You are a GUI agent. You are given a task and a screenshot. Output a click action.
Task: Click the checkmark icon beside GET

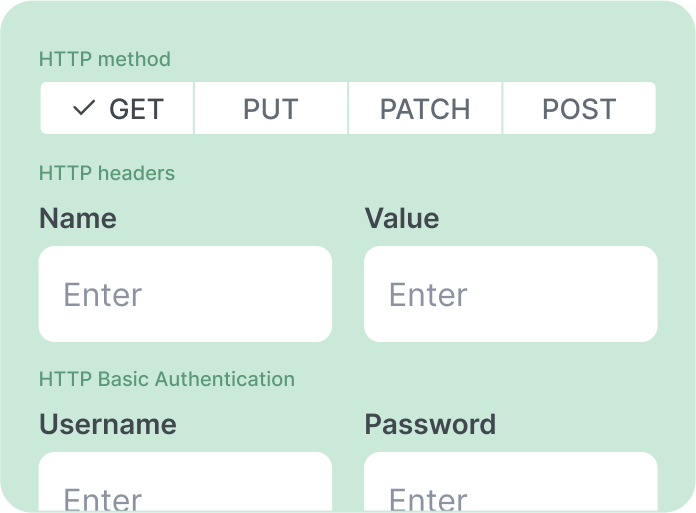pos(85,108)
